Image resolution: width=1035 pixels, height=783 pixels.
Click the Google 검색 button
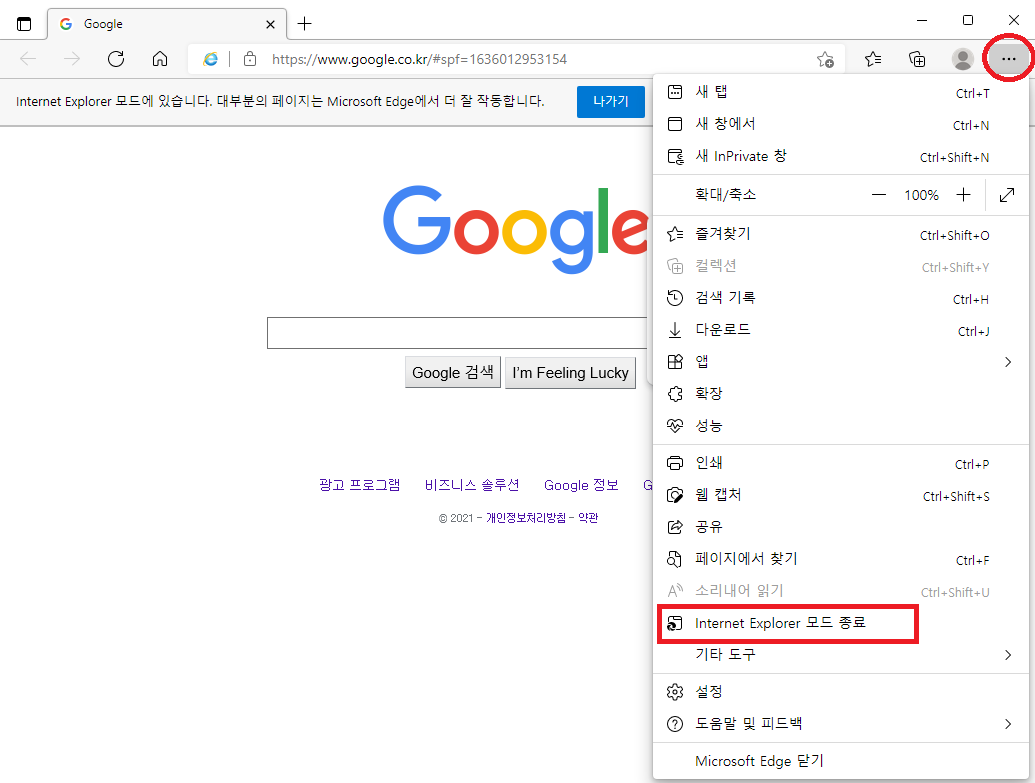click(453, 372)
